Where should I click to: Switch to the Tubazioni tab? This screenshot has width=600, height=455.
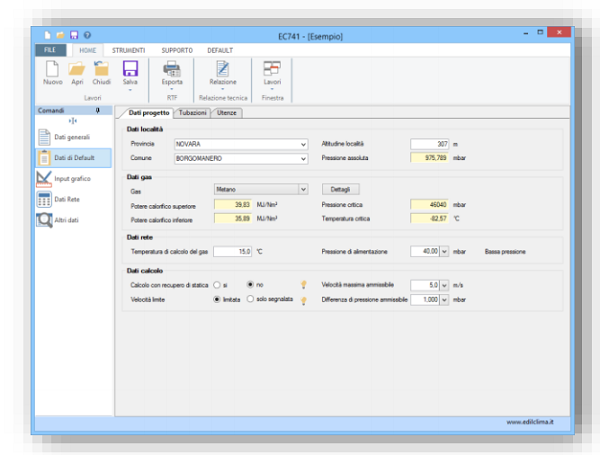[x=191, y=113]
